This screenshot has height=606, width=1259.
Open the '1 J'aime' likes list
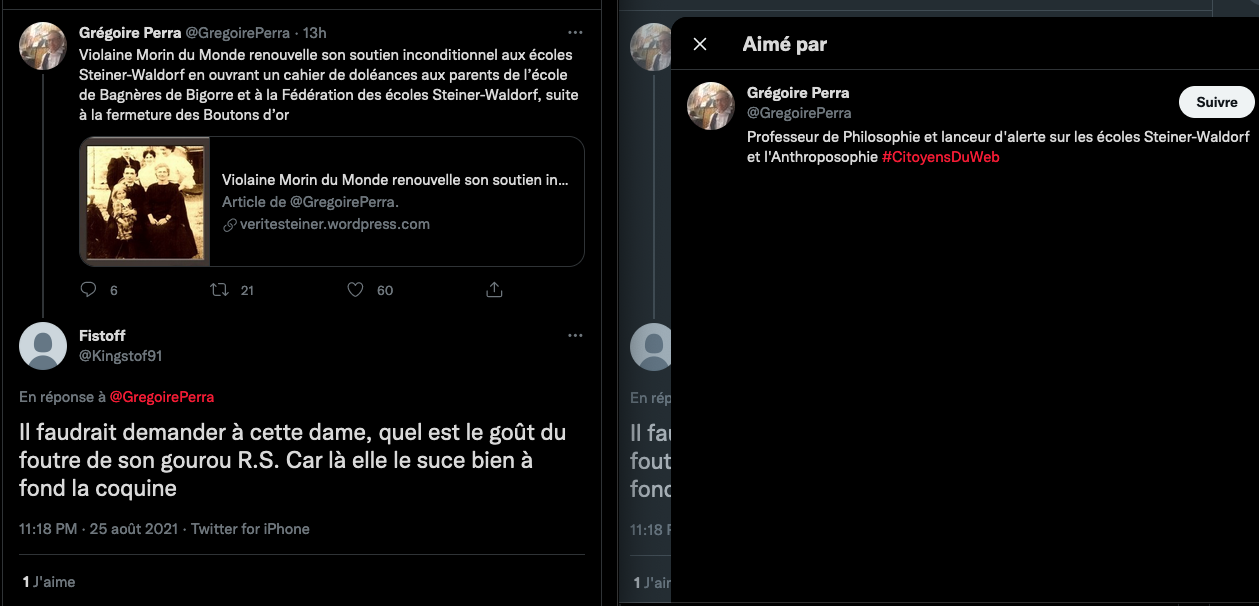(x=49, y=581)
